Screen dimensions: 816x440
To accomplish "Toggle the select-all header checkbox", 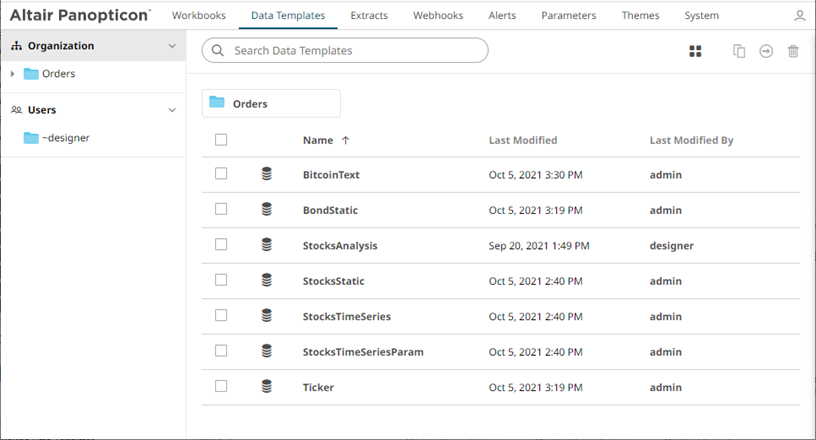I will (221, 140).
